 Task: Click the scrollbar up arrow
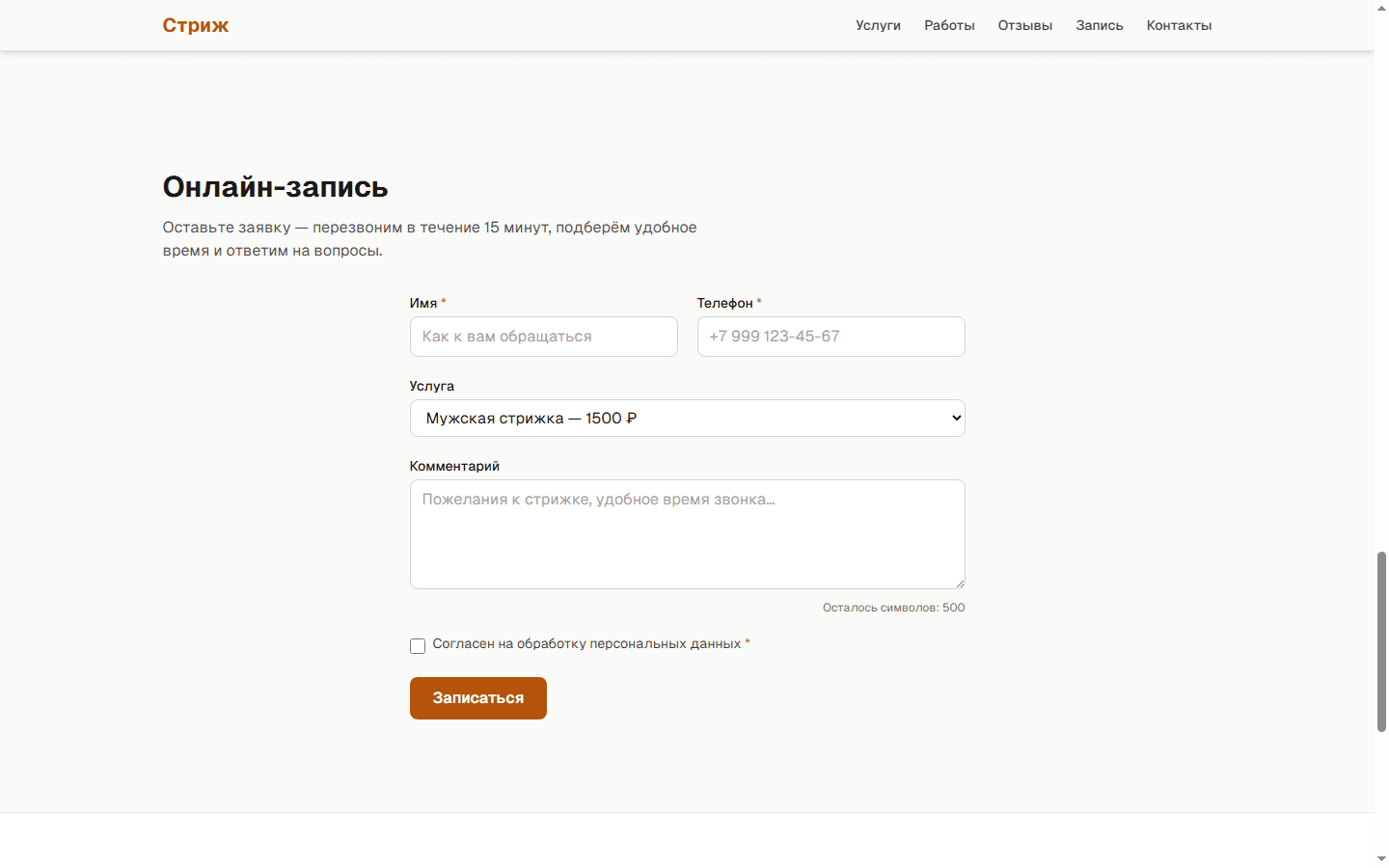pyautogui.click(x=1381, y=7)
